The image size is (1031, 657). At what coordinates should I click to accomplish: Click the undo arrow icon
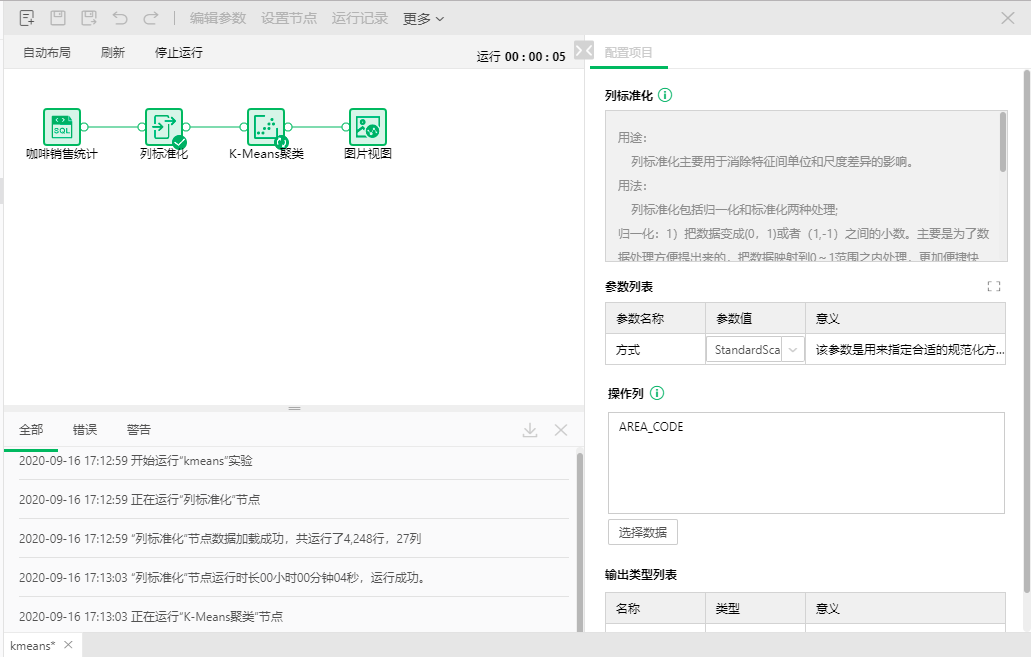pos(120,18)
